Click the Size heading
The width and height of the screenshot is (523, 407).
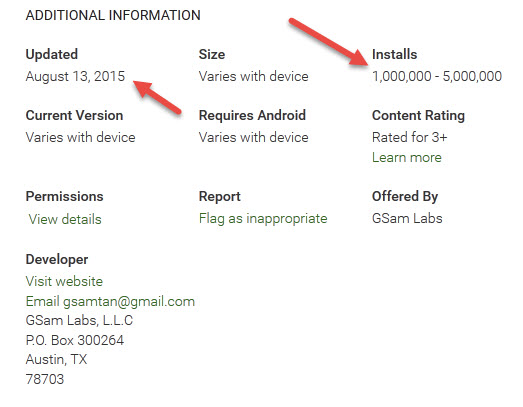(x=212, y=54)
